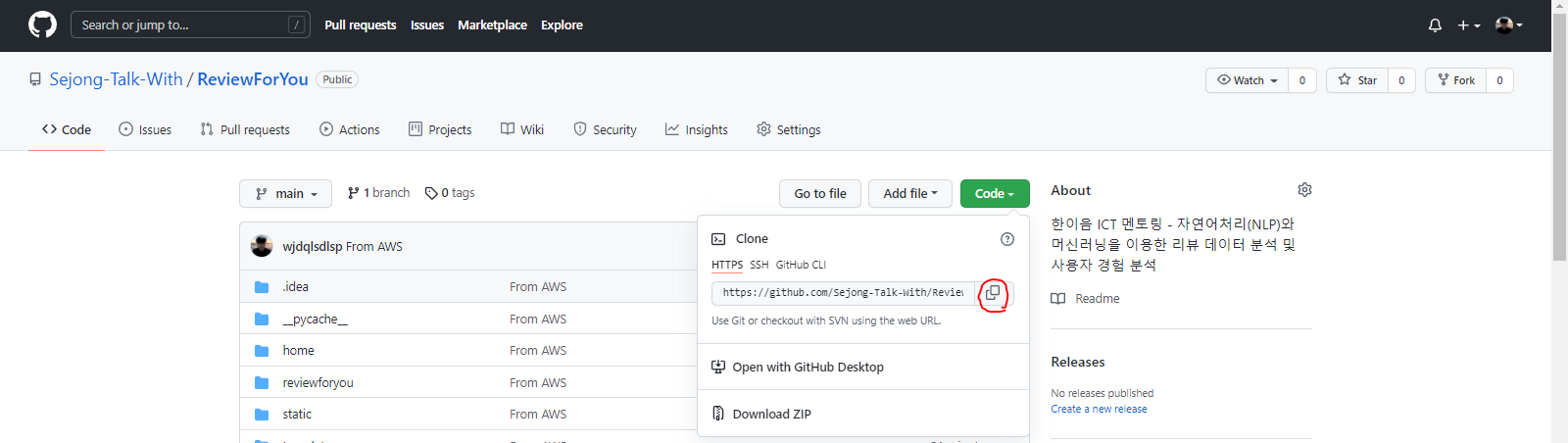The height and width of the screenshot is (443, 1568).
Task: Click Download ZIP
Action: [x=771, y=414]
